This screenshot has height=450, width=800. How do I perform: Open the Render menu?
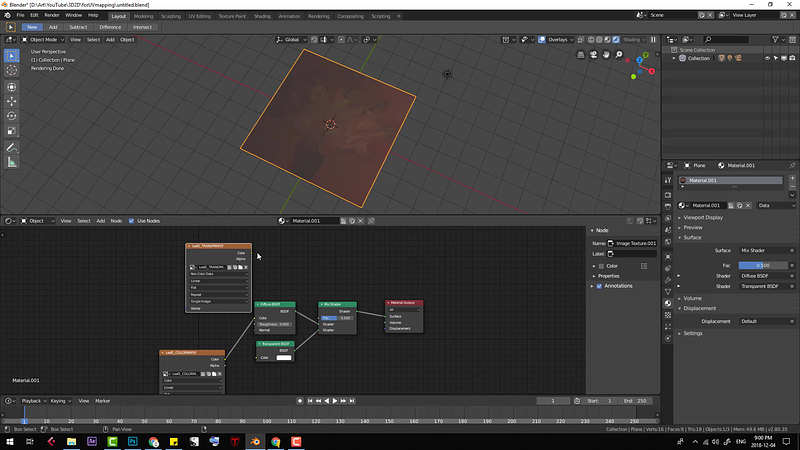pos(52,15)
